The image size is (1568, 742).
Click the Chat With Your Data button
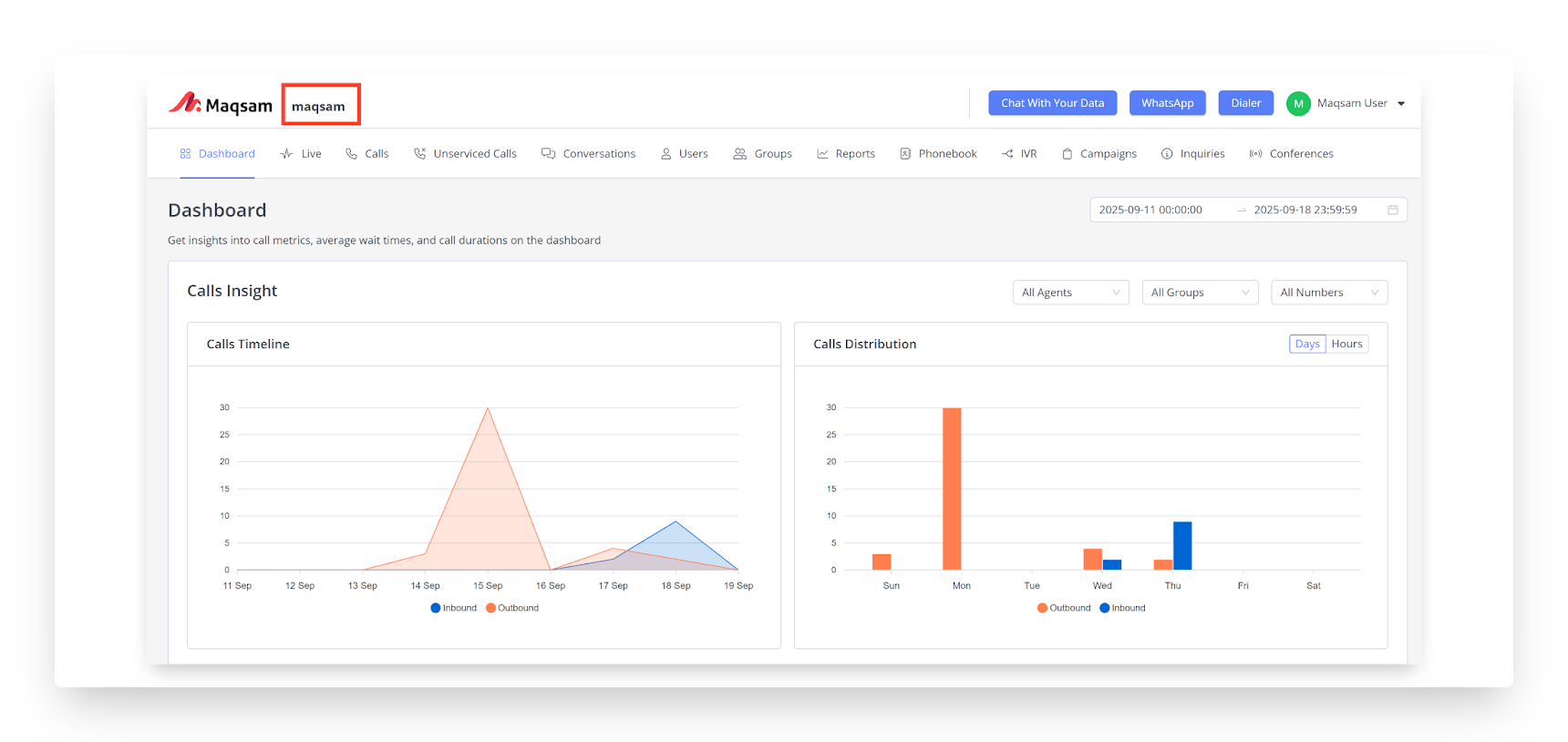click(x=1052, y=103)
